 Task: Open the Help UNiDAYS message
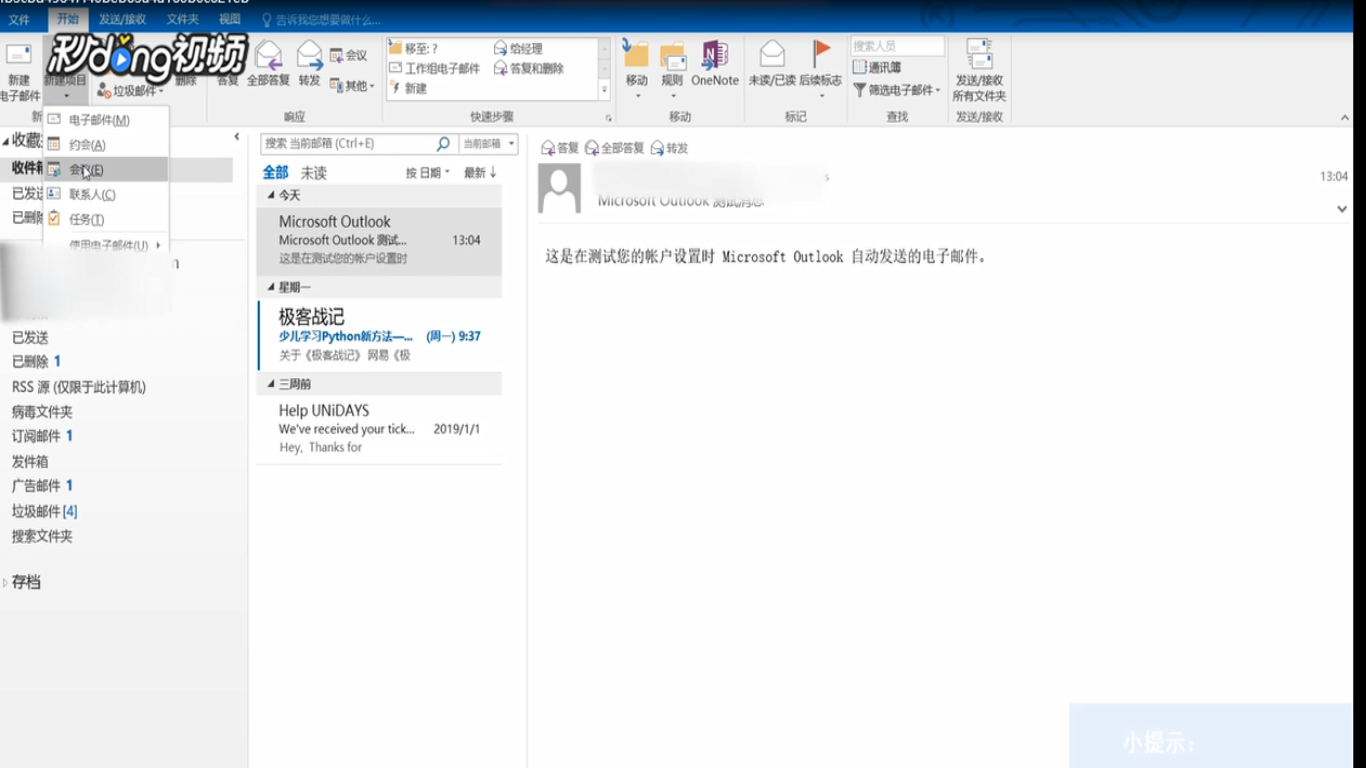[379, 429]
